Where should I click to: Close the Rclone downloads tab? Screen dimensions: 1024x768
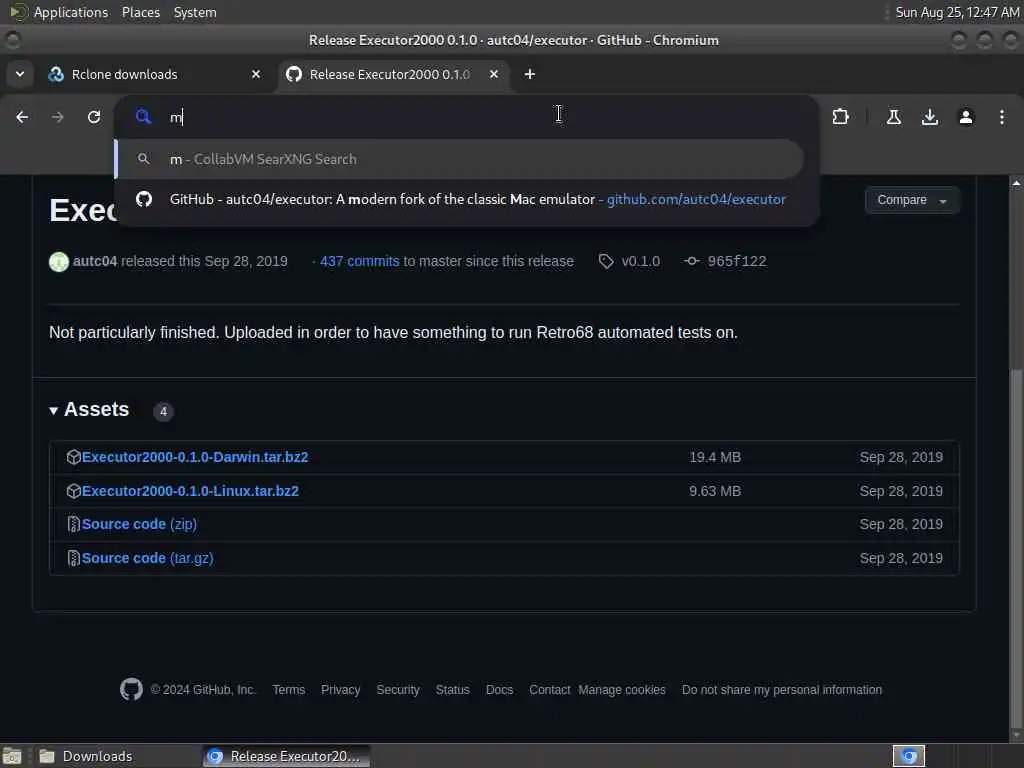click(256, 74)
